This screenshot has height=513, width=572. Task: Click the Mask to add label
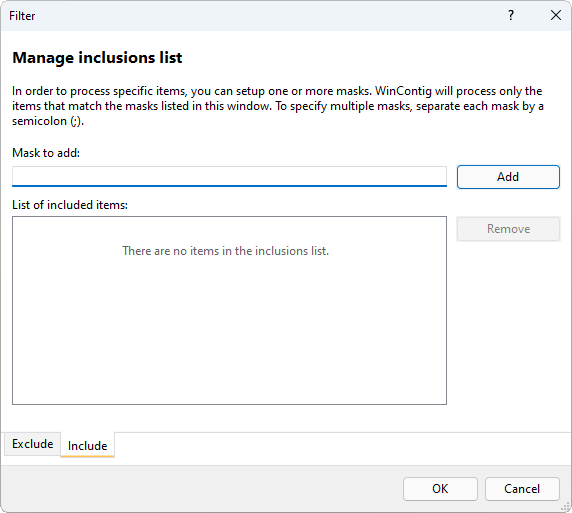pyautogui.click(x=46, y=153)
